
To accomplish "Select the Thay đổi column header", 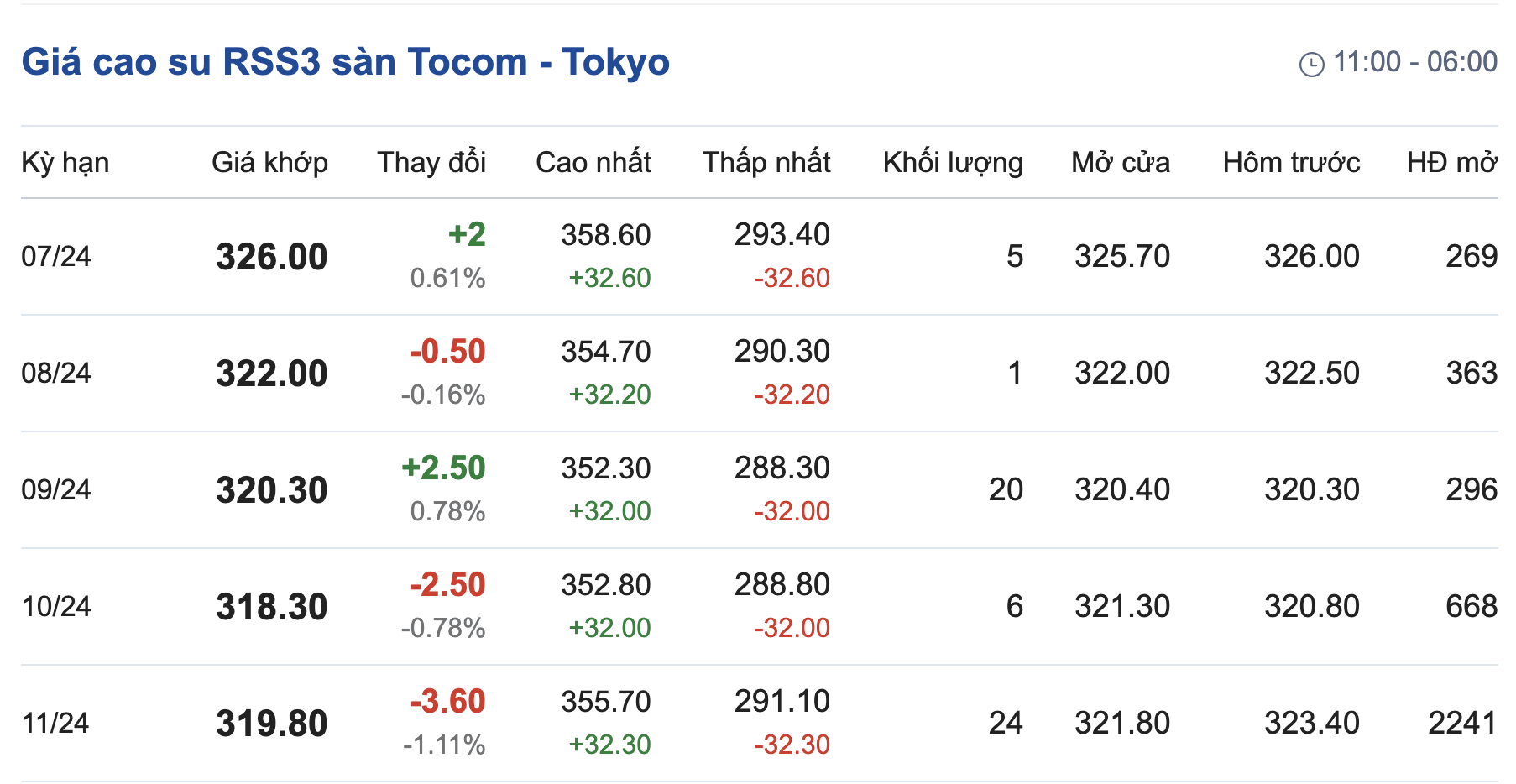I will click(x=431, y=162).
